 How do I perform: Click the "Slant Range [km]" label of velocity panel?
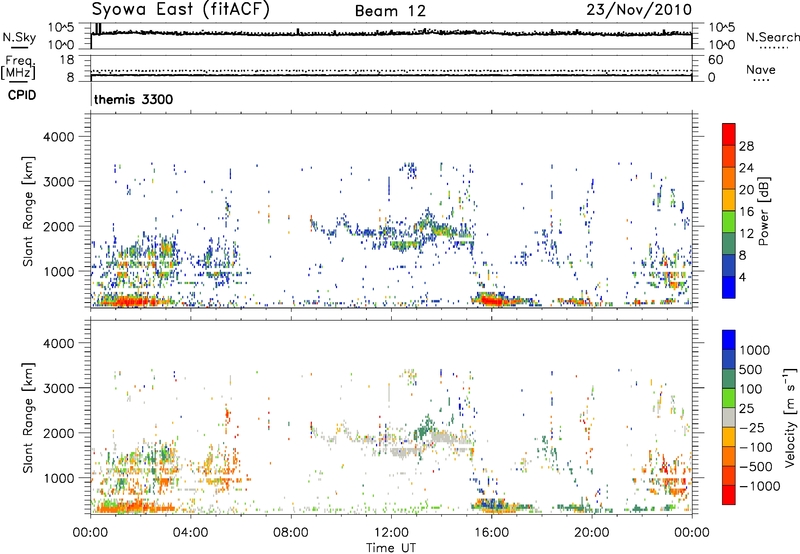coord(28,418)
